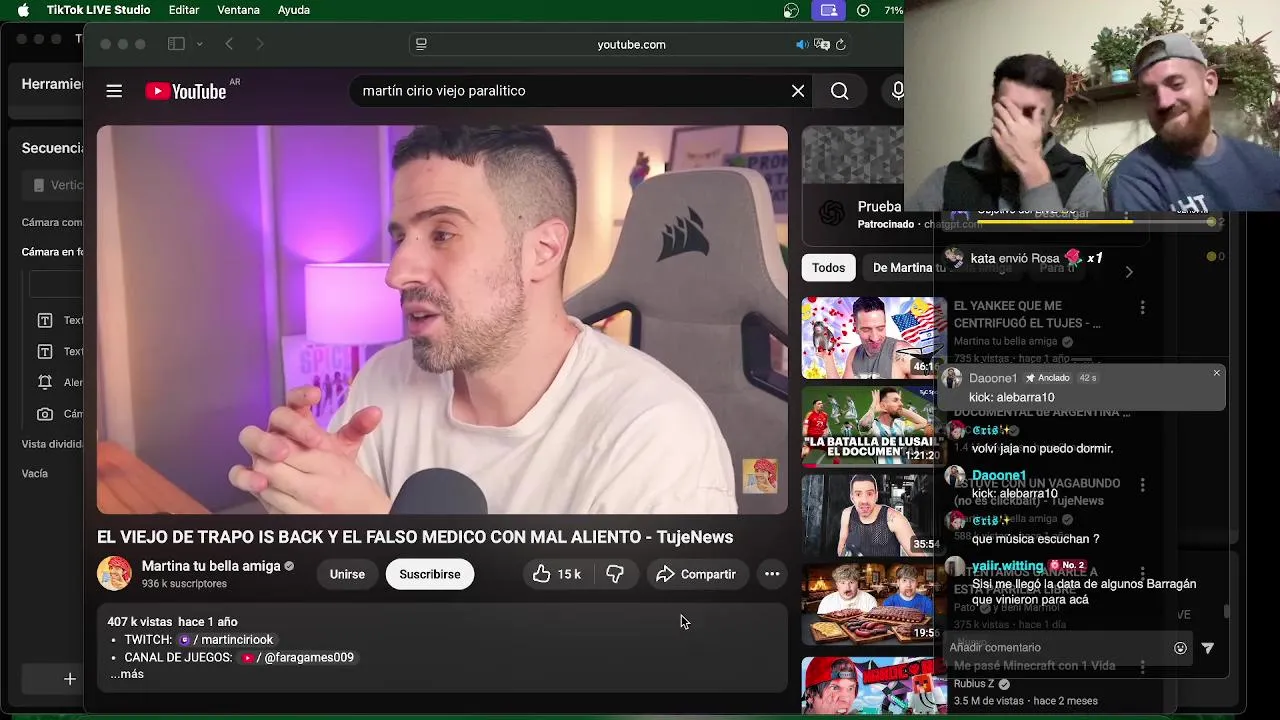Subscribe with the Suscribirse button

pyautogui.click(x=430, y=574)
